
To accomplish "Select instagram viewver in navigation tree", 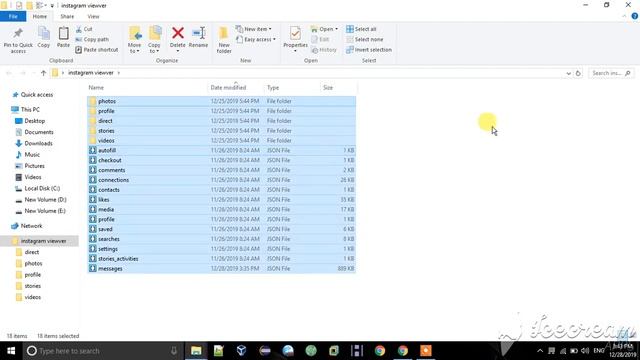I will point(43,241).
